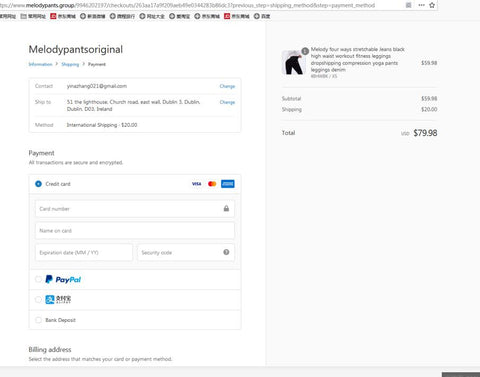480x377 pixels.
Task: Click the Expiration date field
Action: coord(84,252)
